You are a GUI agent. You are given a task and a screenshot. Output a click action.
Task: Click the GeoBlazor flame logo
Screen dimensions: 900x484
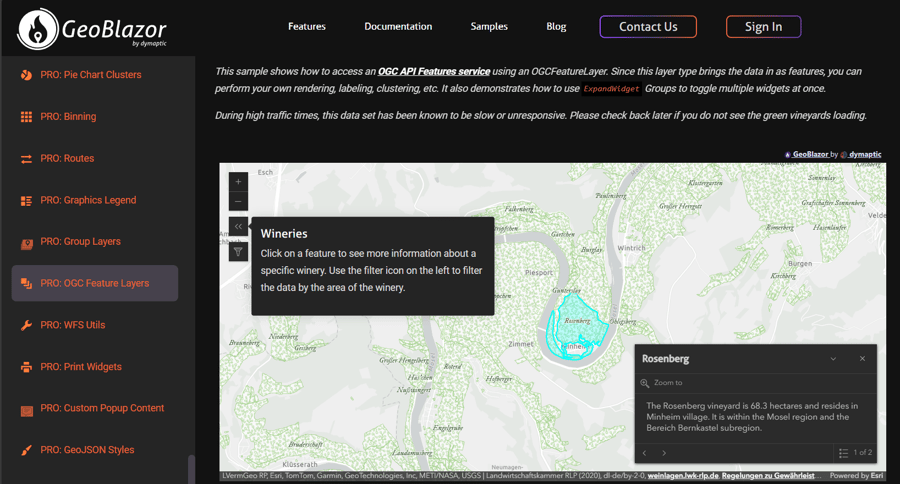coord(38,29)
